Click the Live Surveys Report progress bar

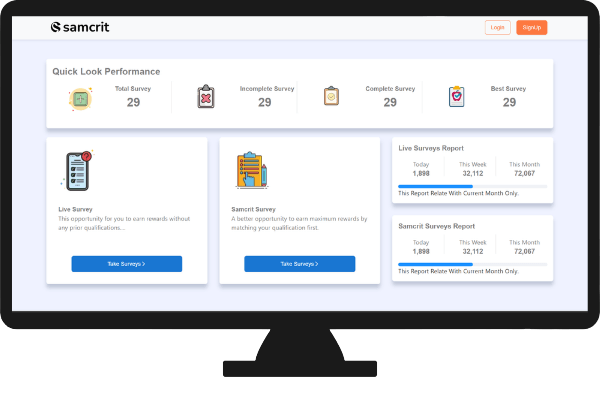click(x=472, y=186)
